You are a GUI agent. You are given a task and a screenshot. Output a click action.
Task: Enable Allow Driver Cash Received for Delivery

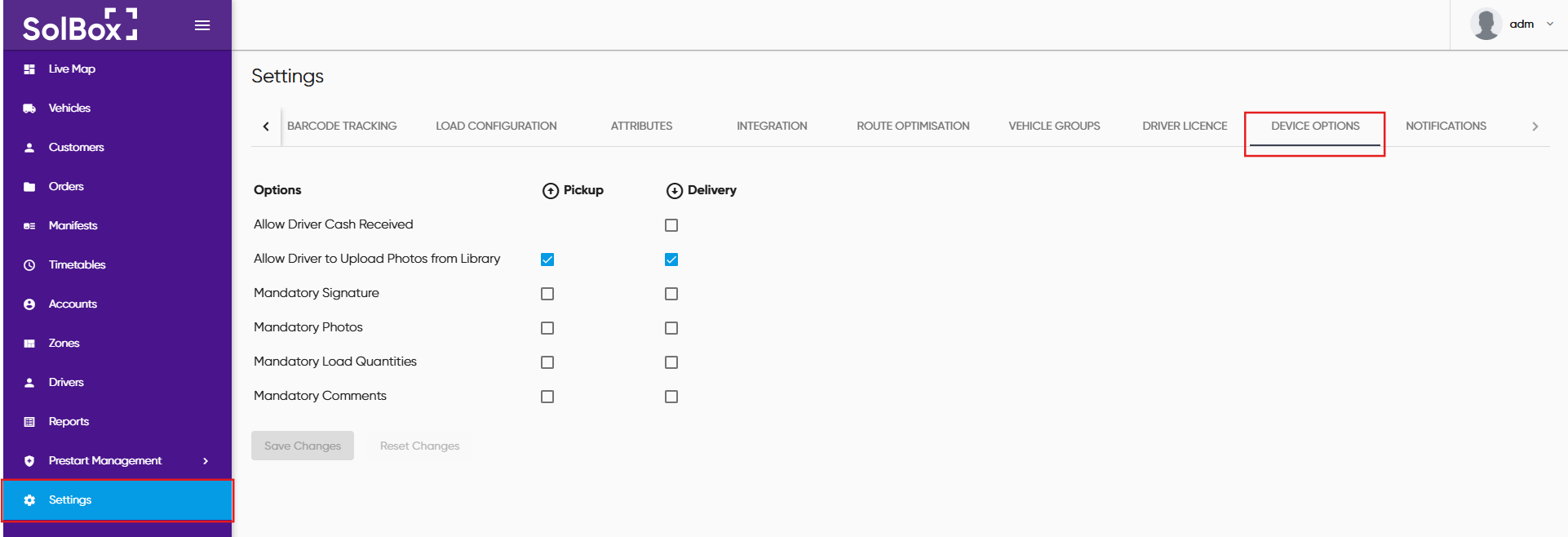click(x=671, y=225)
